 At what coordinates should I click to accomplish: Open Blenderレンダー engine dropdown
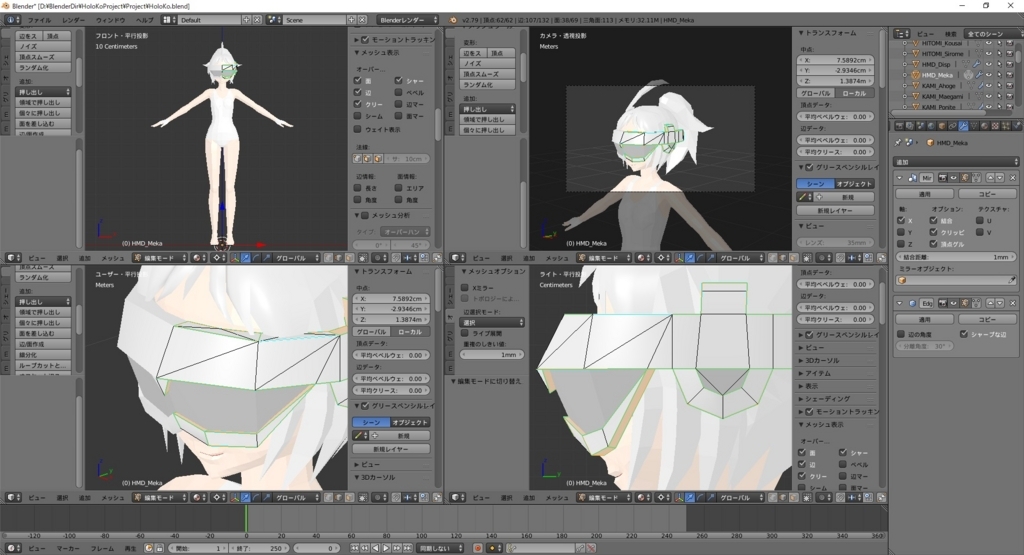pos(408,20)
